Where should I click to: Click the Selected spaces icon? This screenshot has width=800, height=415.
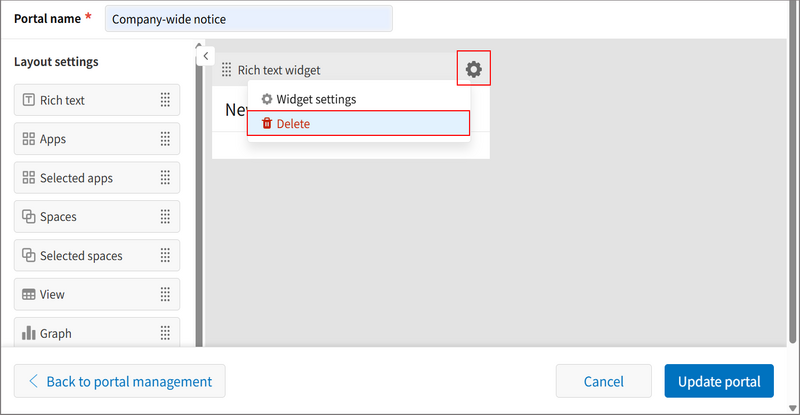28,256
